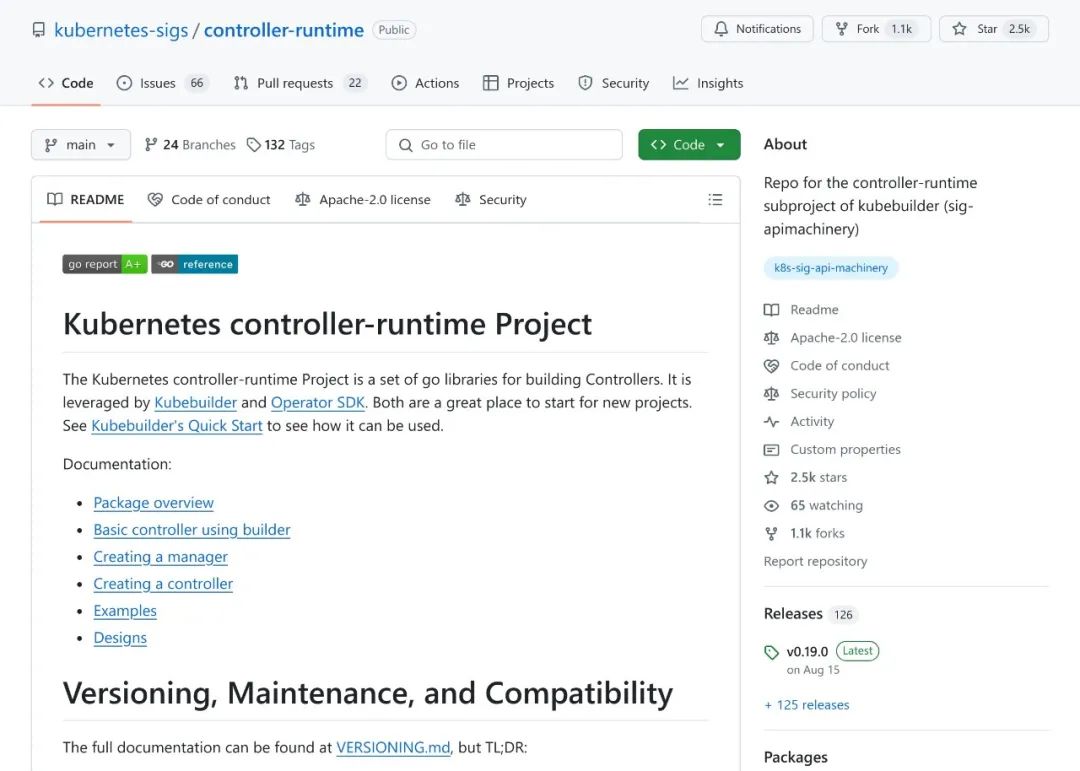The width and height of the screenshot is (1080, 771).
Task: Follow the Kubebuilder link
Action: 196,402
